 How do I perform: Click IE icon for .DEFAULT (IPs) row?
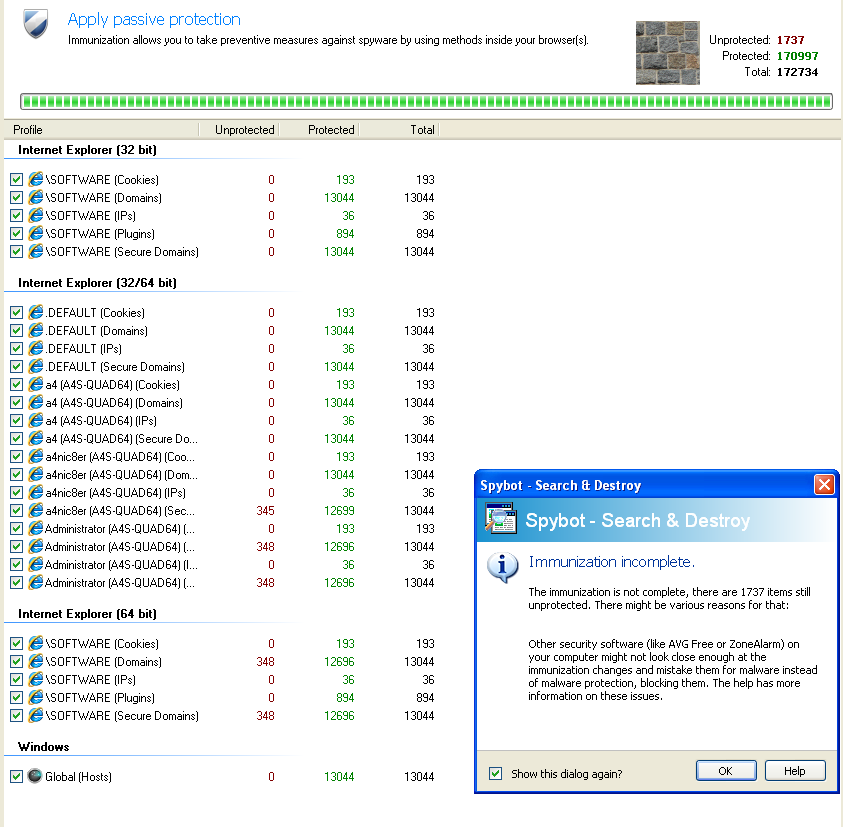point(35,349)
